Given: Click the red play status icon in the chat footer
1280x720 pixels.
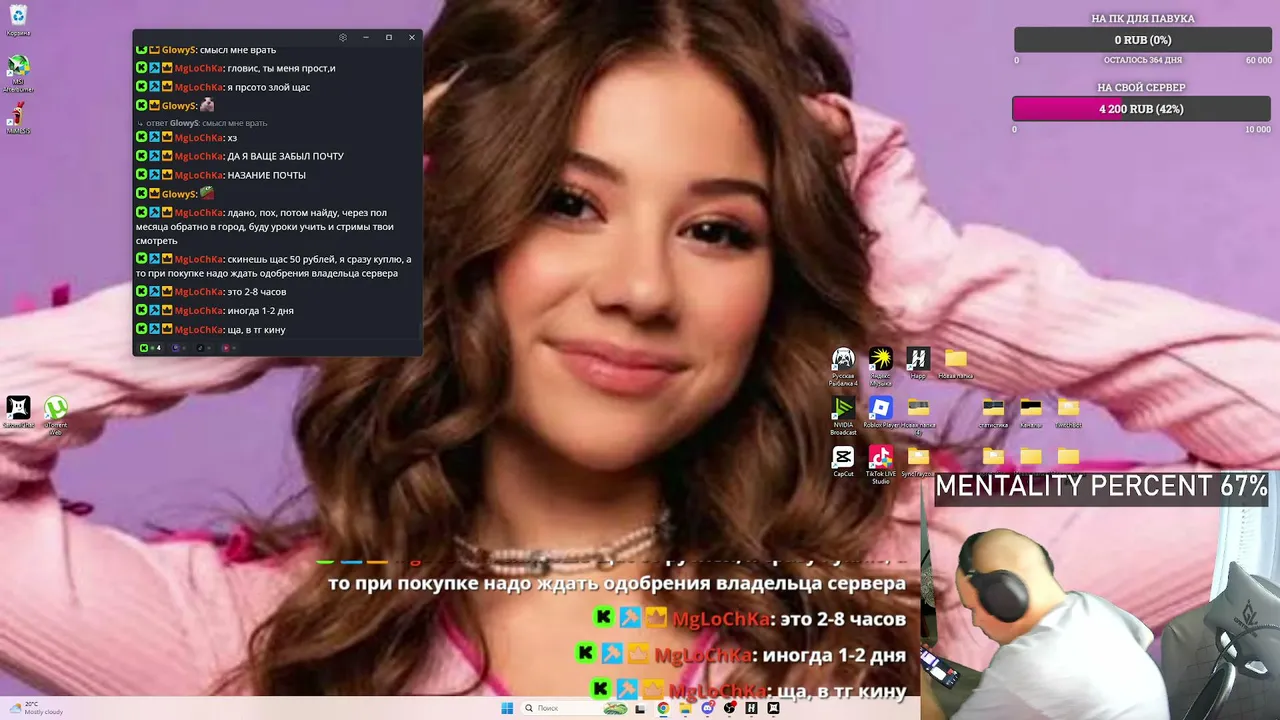Looking at the screenshot, I should coord(228,348).
